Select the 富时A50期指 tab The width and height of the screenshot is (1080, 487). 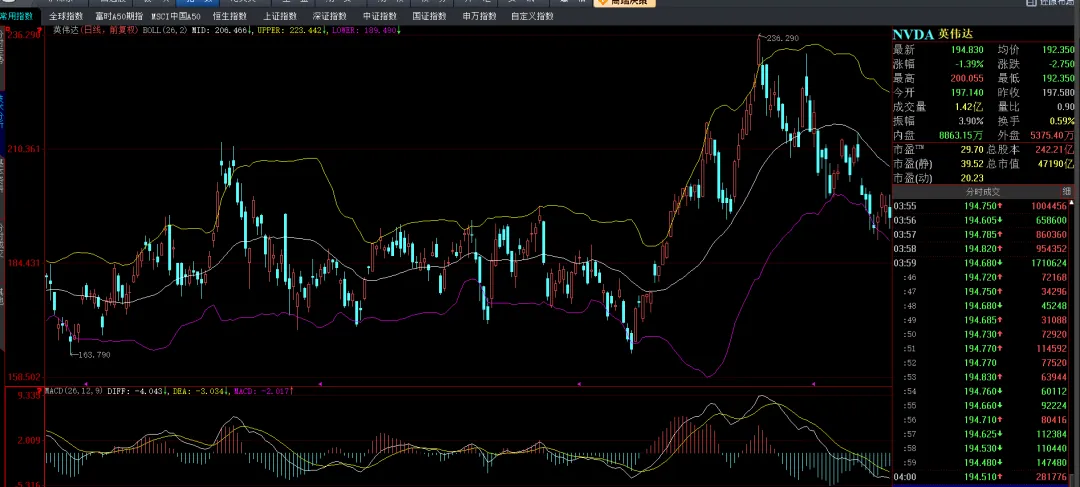click(119, 16)
